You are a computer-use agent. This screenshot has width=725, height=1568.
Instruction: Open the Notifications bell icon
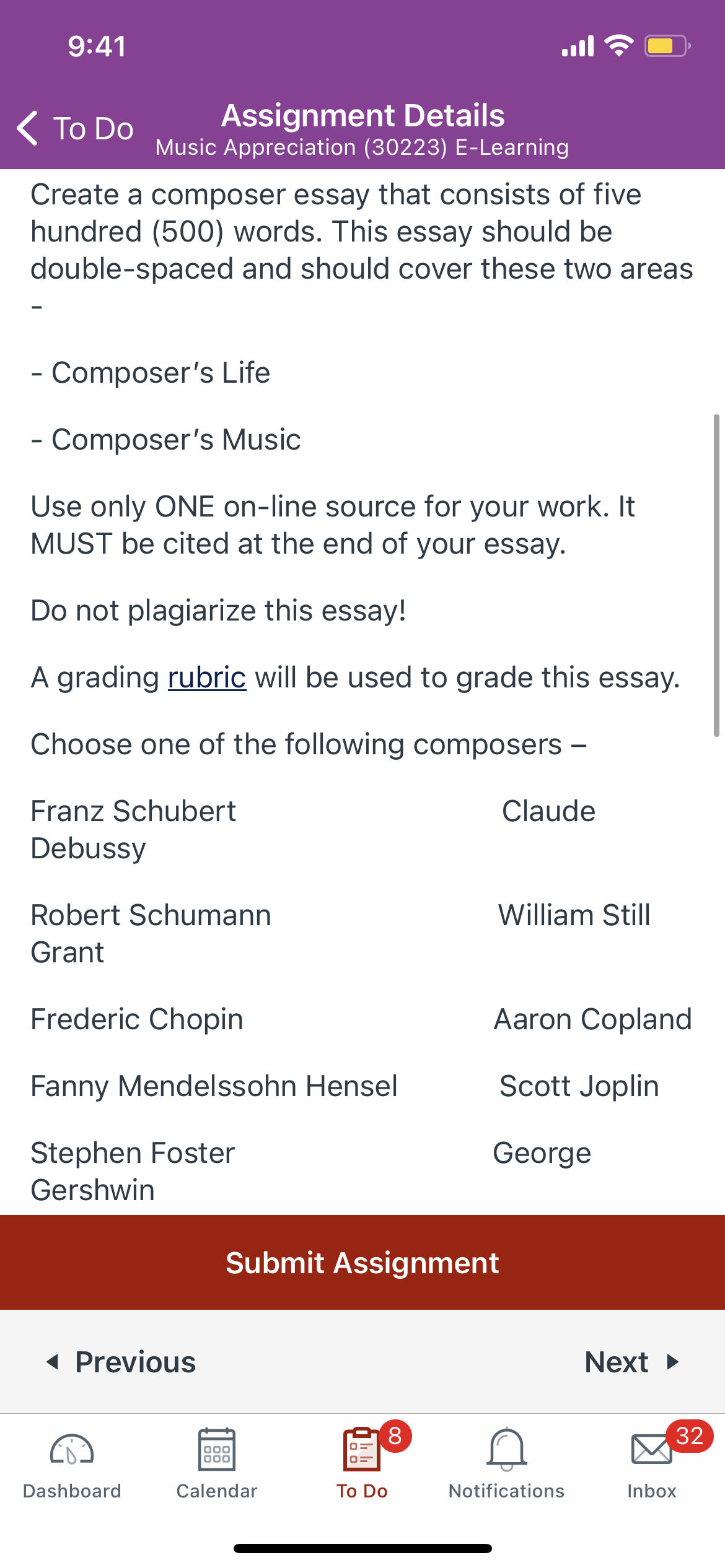click(x=507, y=1449)
